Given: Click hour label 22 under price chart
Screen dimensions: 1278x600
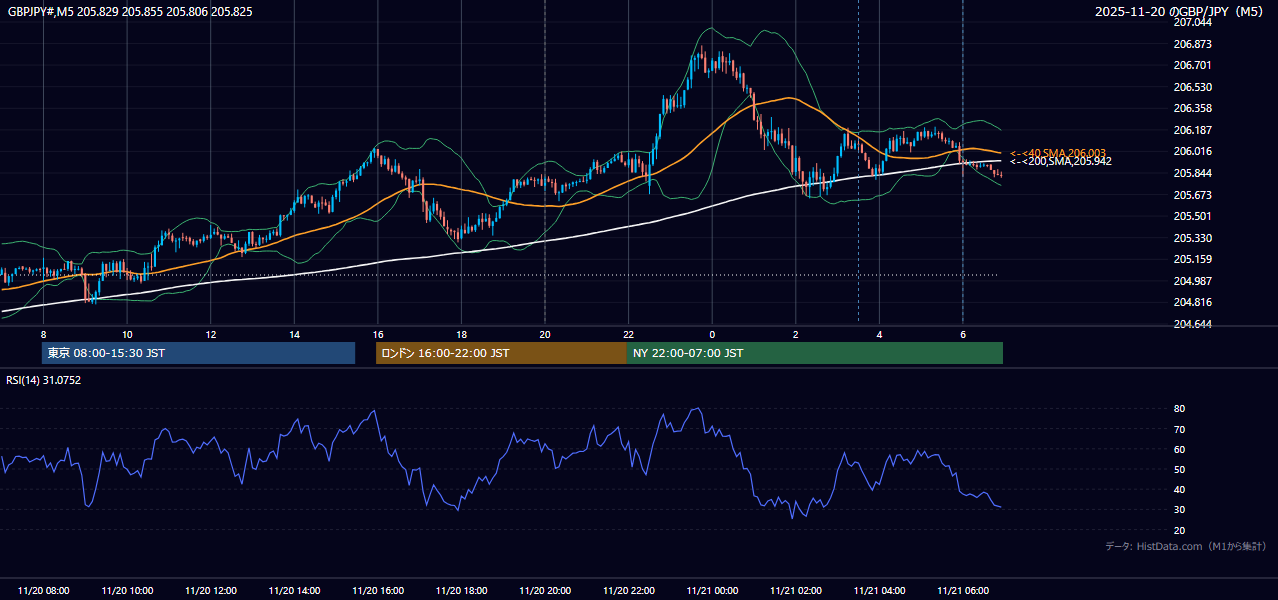Looking at the screenshot, I should [628, 334].
